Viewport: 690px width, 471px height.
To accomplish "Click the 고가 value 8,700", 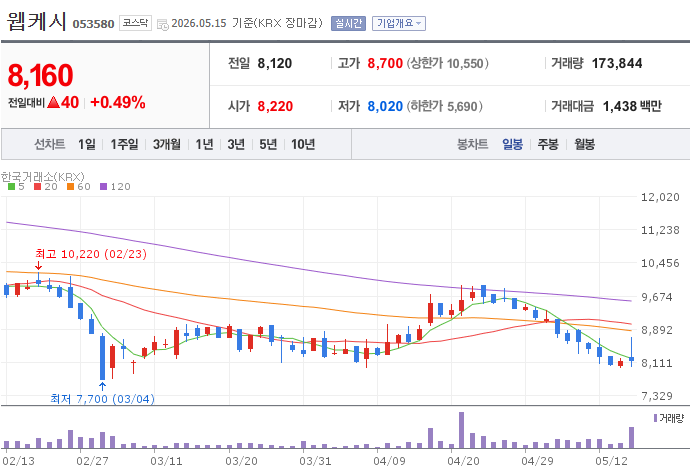I will 385,63.
